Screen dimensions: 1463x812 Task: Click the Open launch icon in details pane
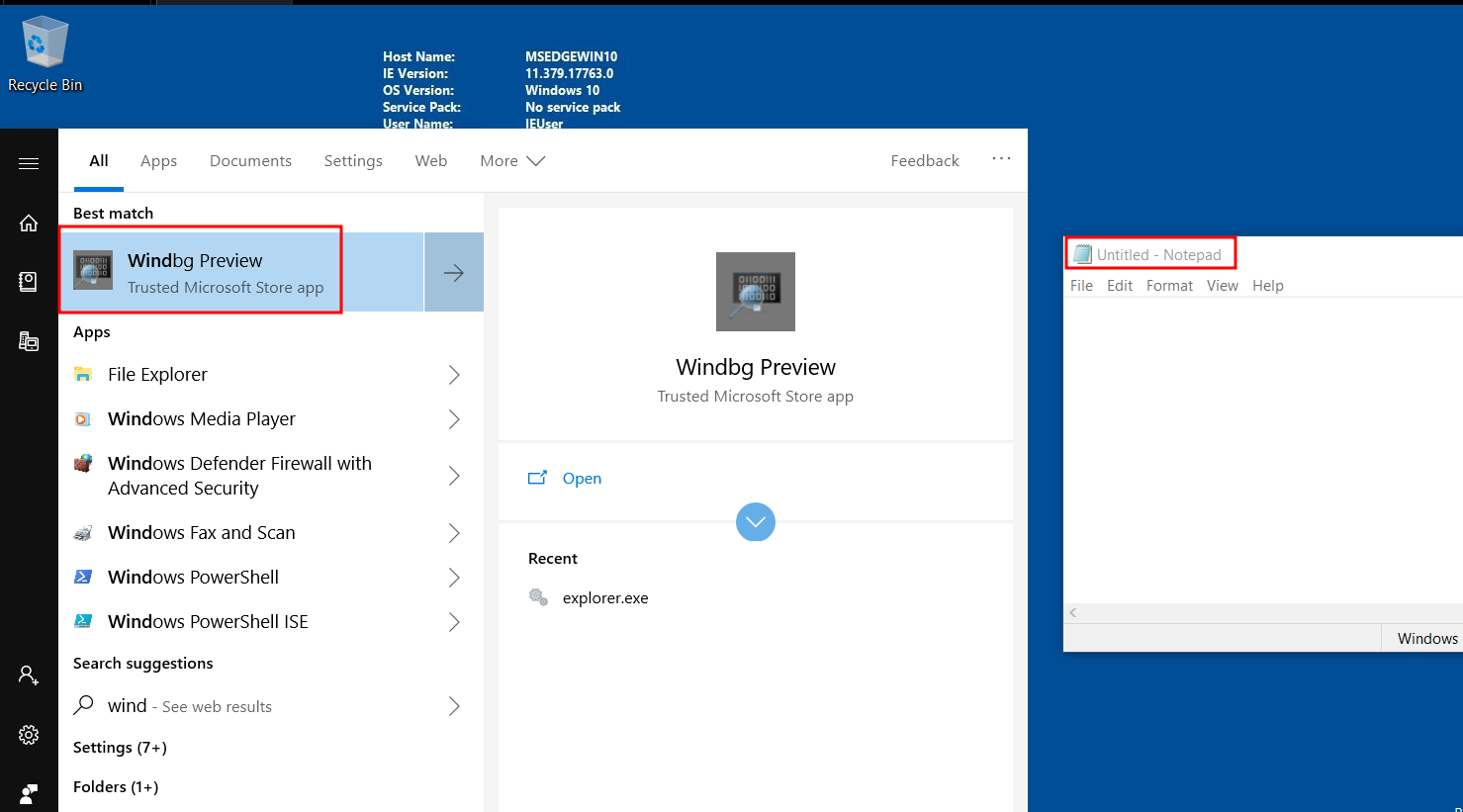tap(537, 478)
